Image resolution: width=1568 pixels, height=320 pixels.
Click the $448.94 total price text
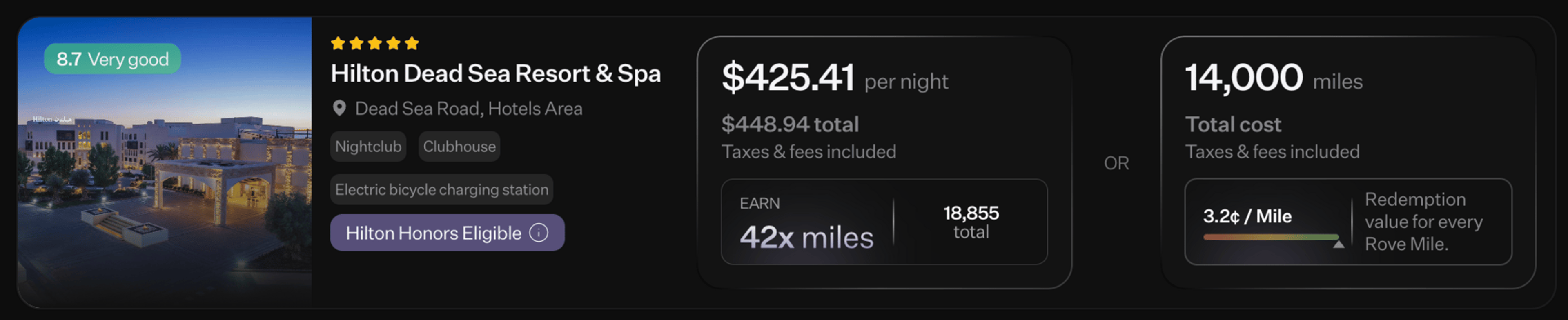click(790, 125)
